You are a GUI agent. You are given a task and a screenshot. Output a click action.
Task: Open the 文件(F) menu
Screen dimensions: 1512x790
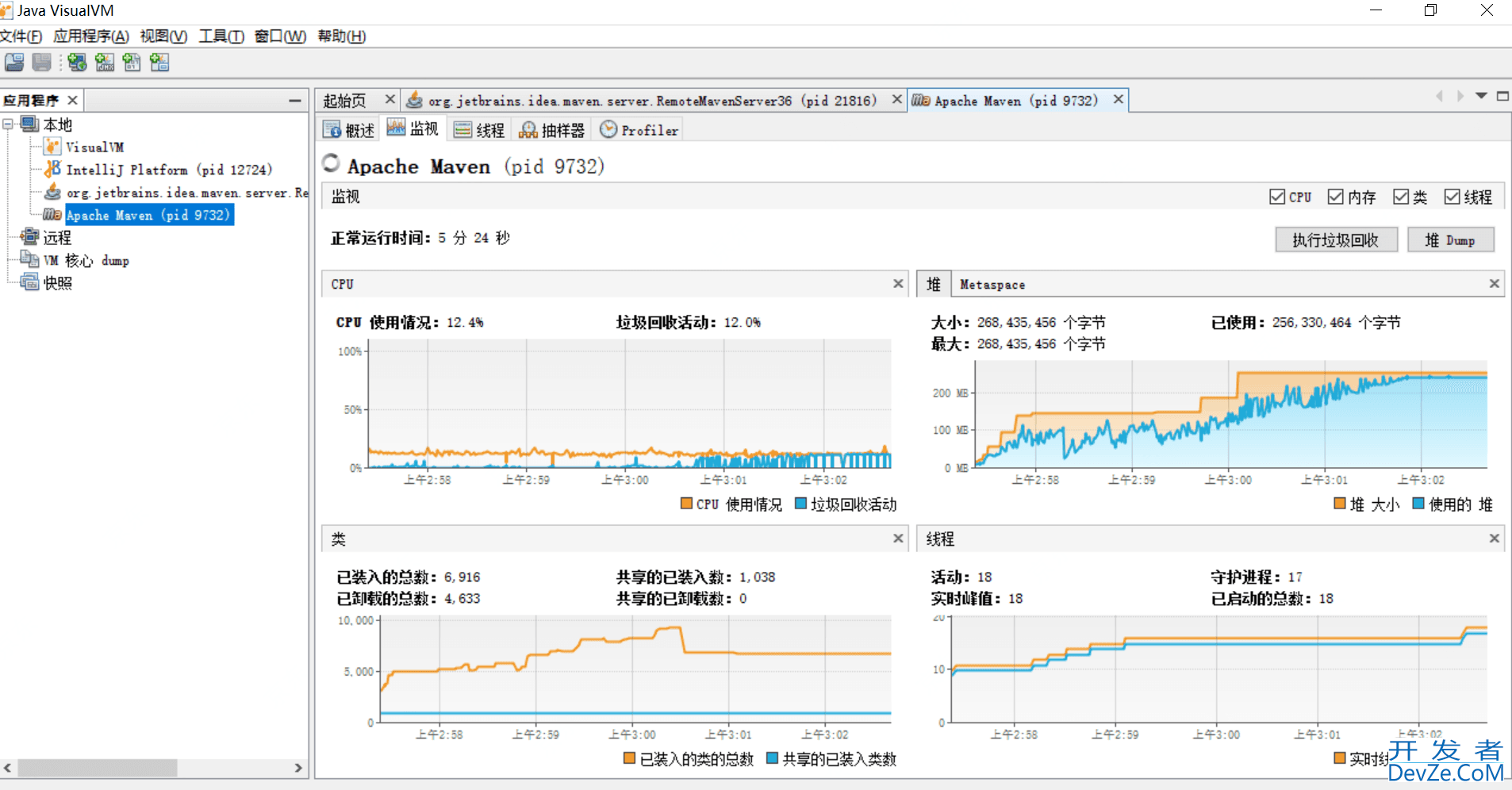click(x=21, y=36)
